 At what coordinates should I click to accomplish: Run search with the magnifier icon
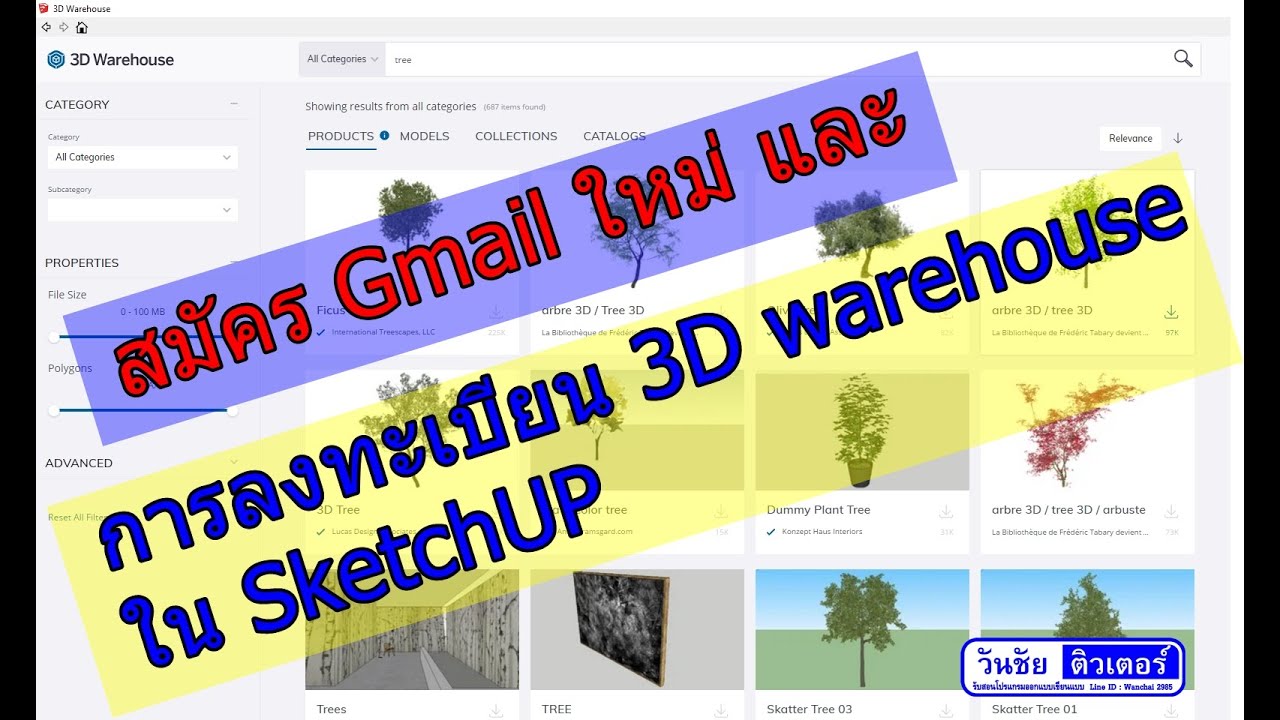click(1183, 59)
